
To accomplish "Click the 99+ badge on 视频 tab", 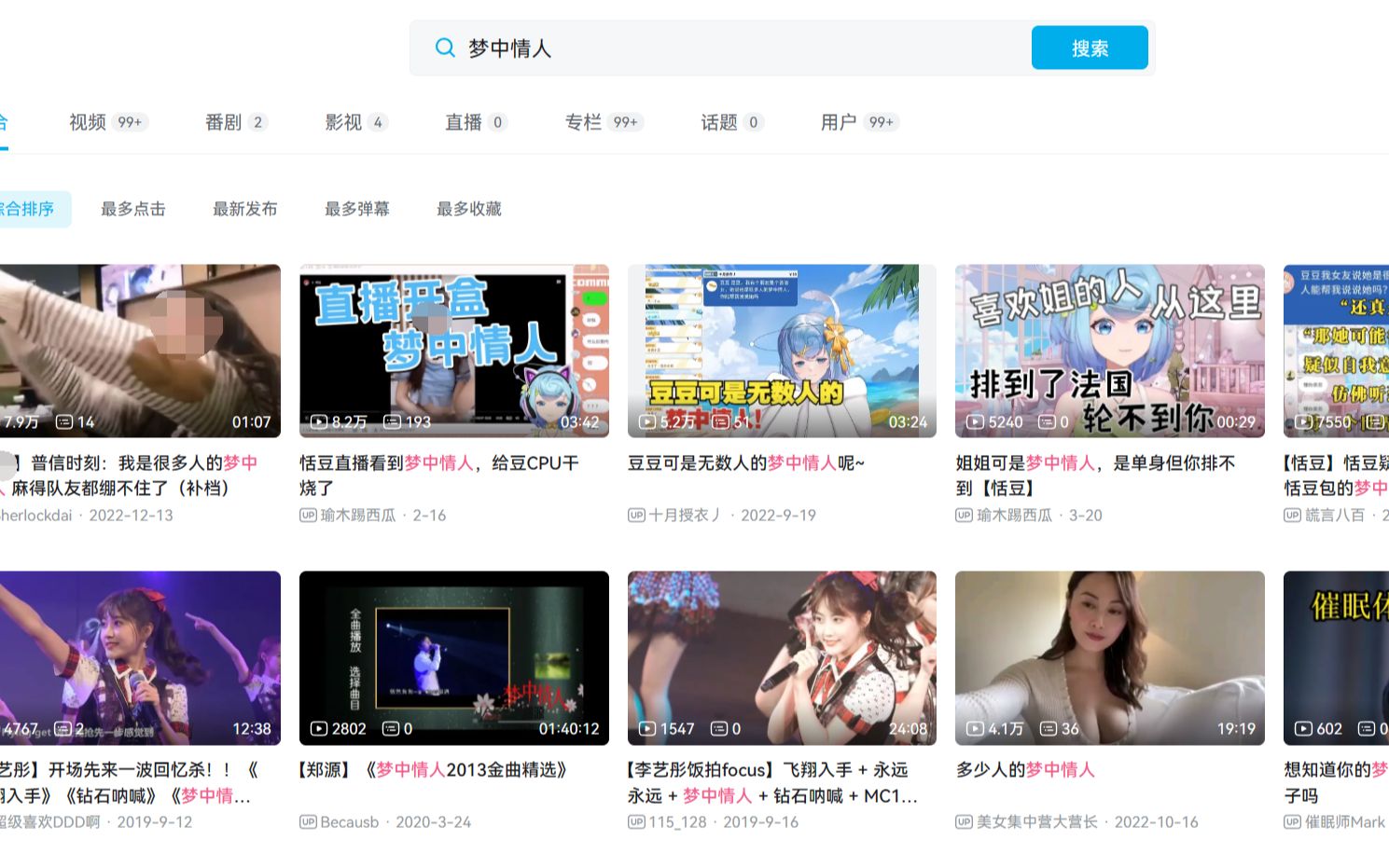I will (130, 122).
